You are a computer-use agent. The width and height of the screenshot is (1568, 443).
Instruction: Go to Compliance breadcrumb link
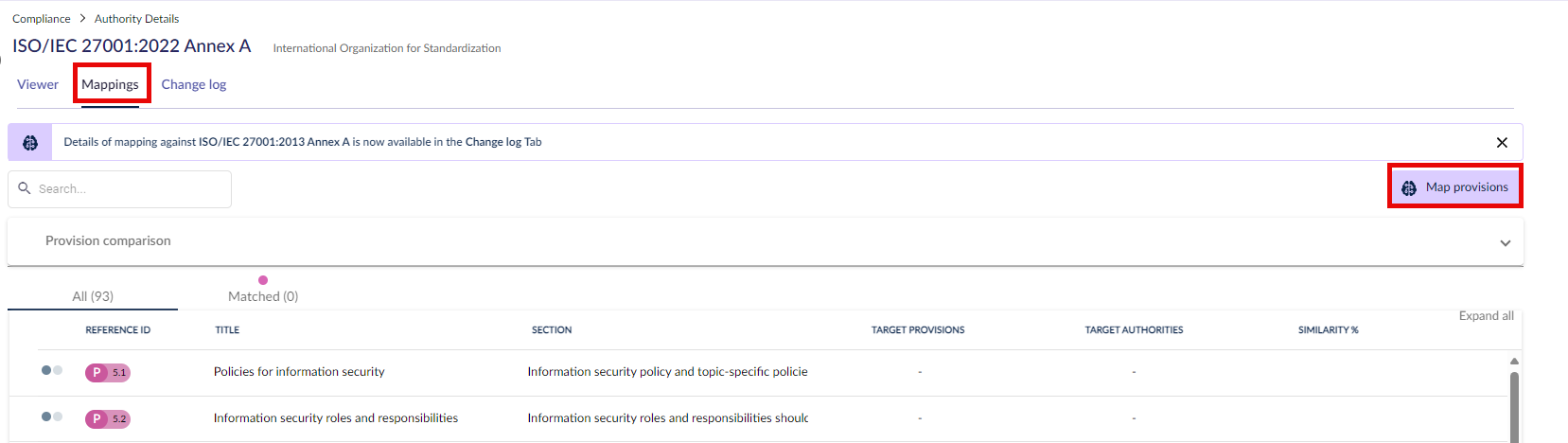click(41, 18)
